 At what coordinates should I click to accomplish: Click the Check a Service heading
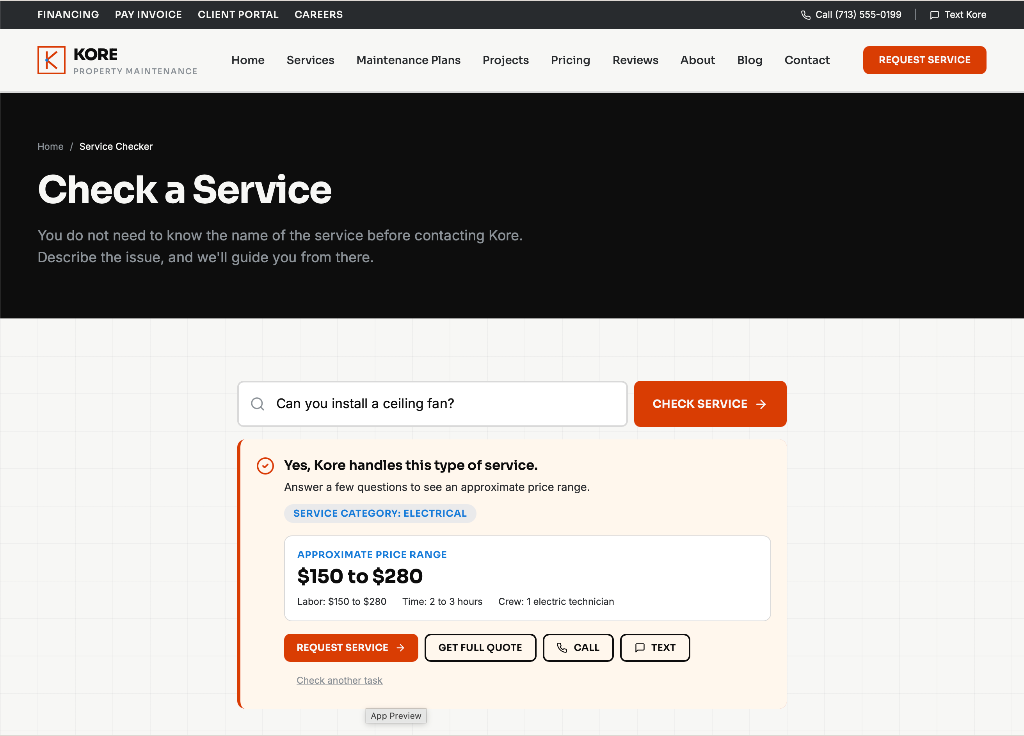pos(185,190)
